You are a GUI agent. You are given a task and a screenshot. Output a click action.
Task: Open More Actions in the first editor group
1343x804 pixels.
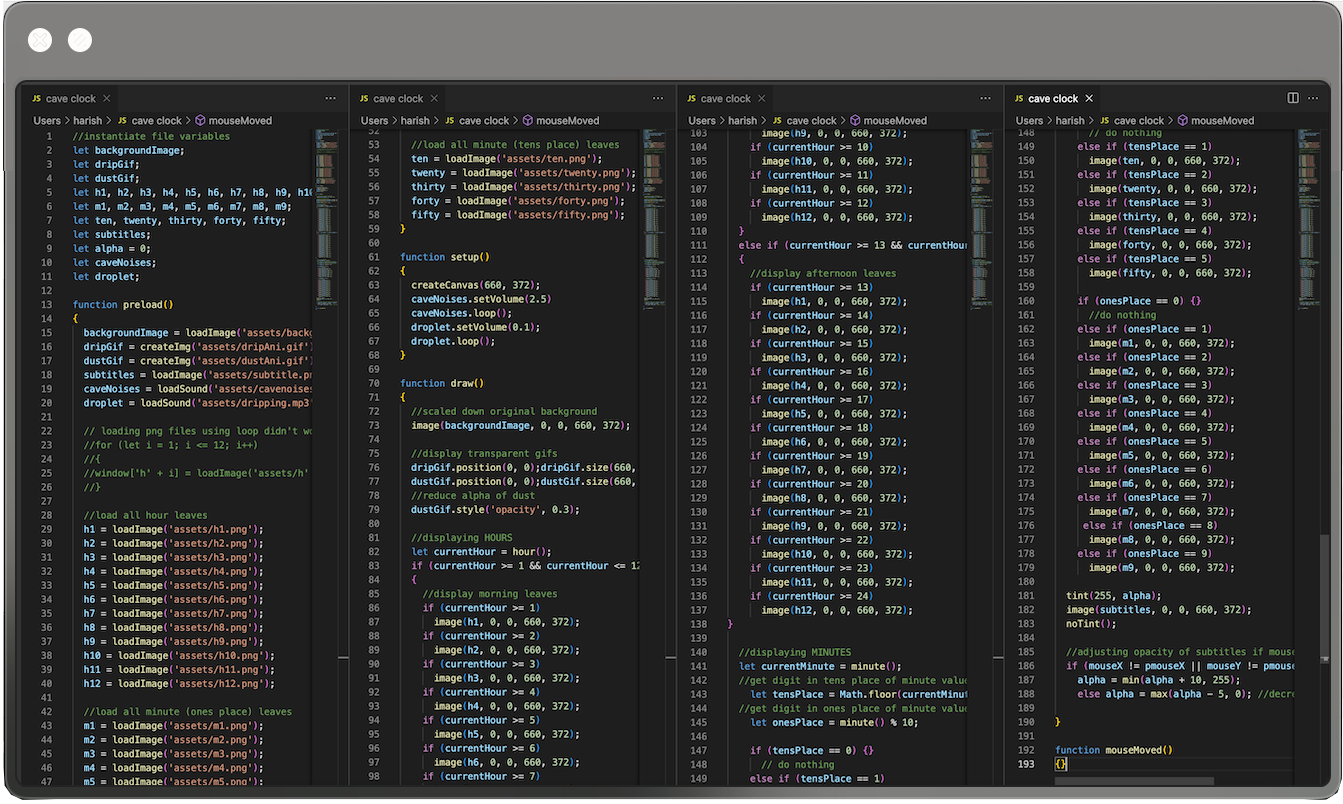point(330,98)
